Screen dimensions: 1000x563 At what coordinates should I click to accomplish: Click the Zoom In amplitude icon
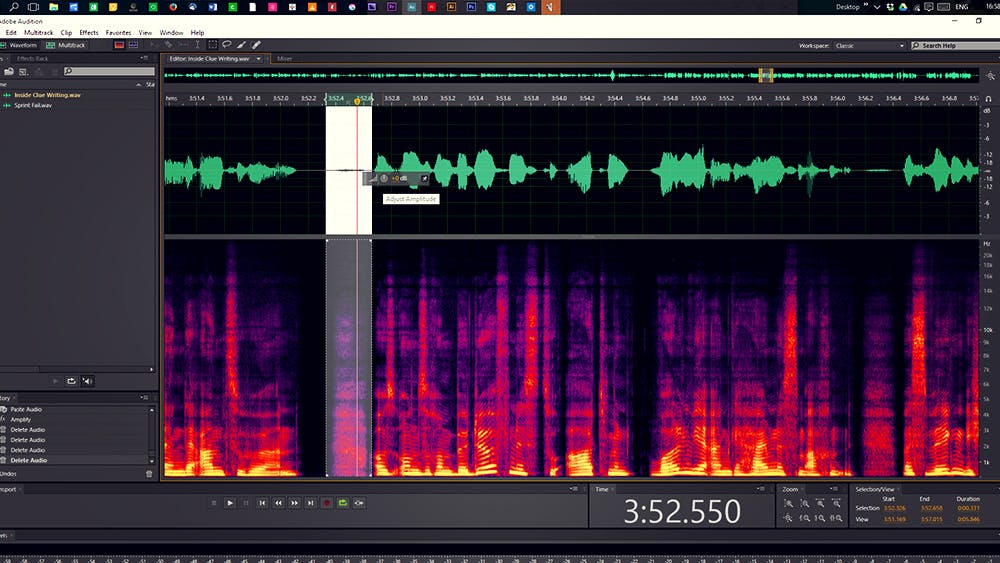tap(790, 503)
